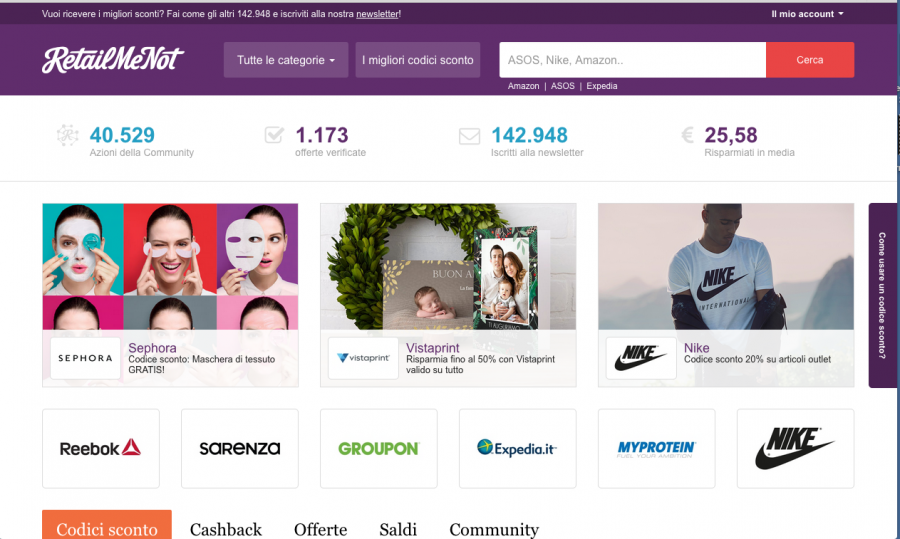Image resolution: width=900 pixels, height=539 pixels.
Task: Open the Nike t-shirt promo image
Action: click(726, 266)
